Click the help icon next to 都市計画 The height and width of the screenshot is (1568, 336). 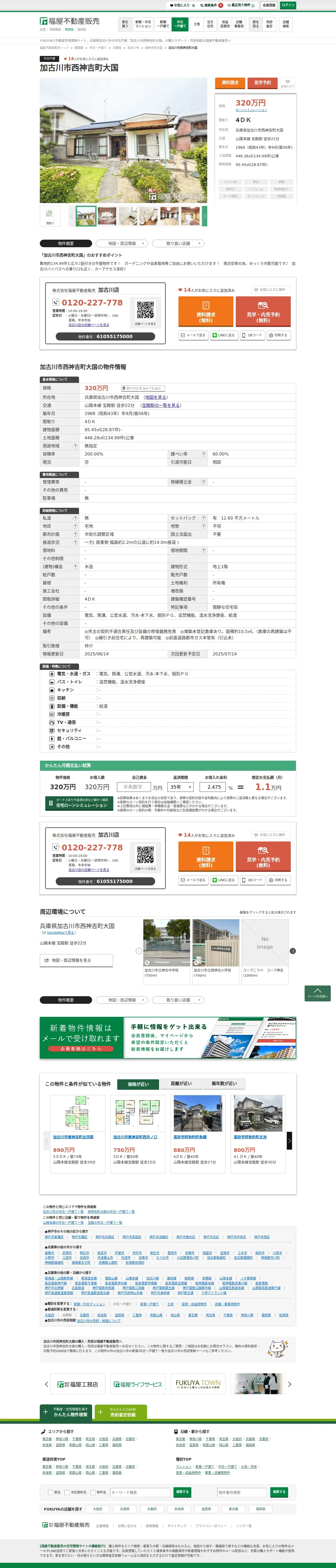click(x=76, y=534)
